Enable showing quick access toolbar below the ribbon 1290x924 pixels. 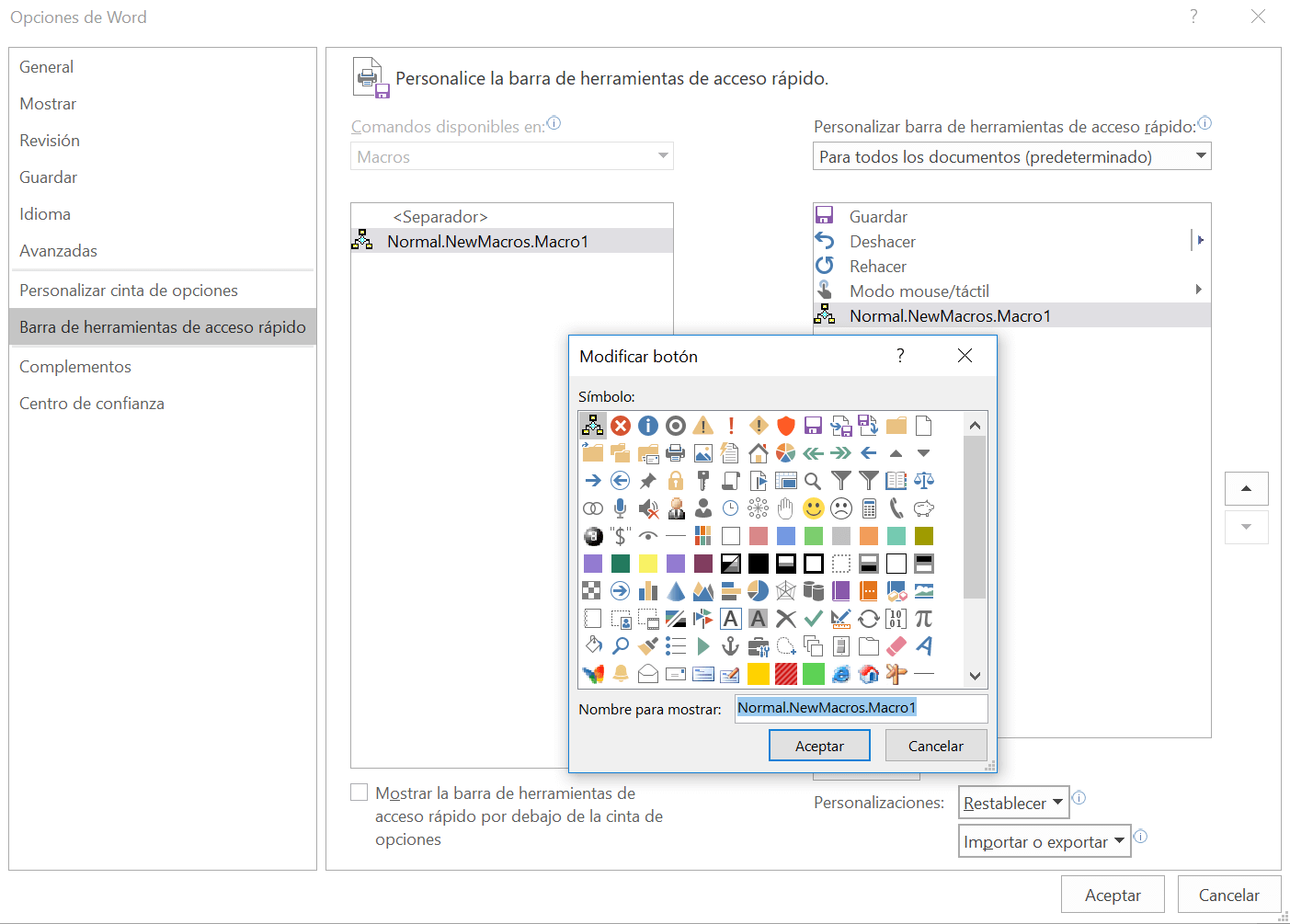(x=359, y=792)
